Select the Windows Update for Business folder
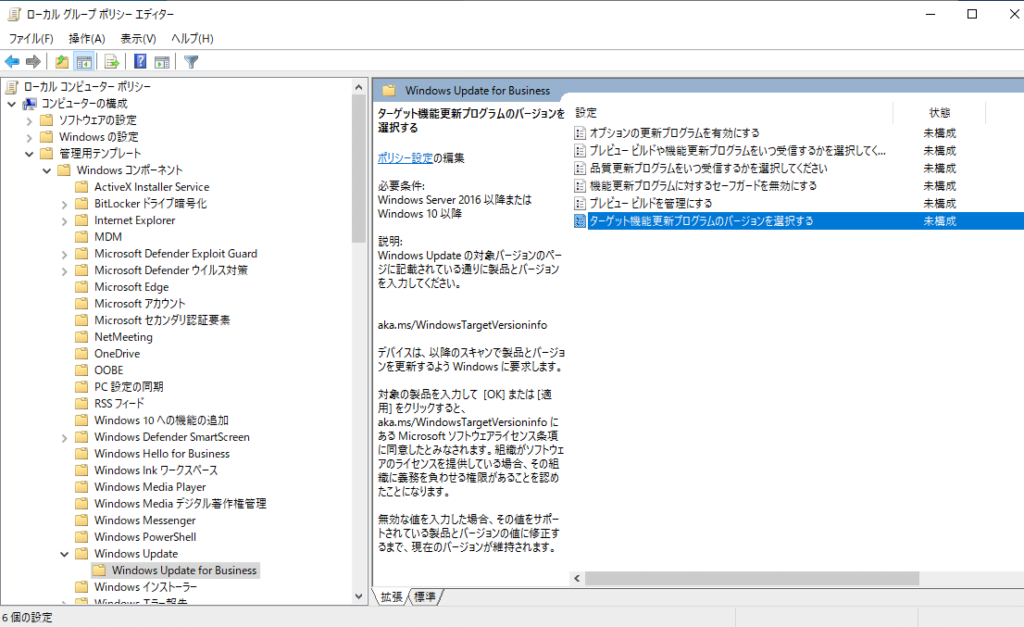 tap(184, 570)
